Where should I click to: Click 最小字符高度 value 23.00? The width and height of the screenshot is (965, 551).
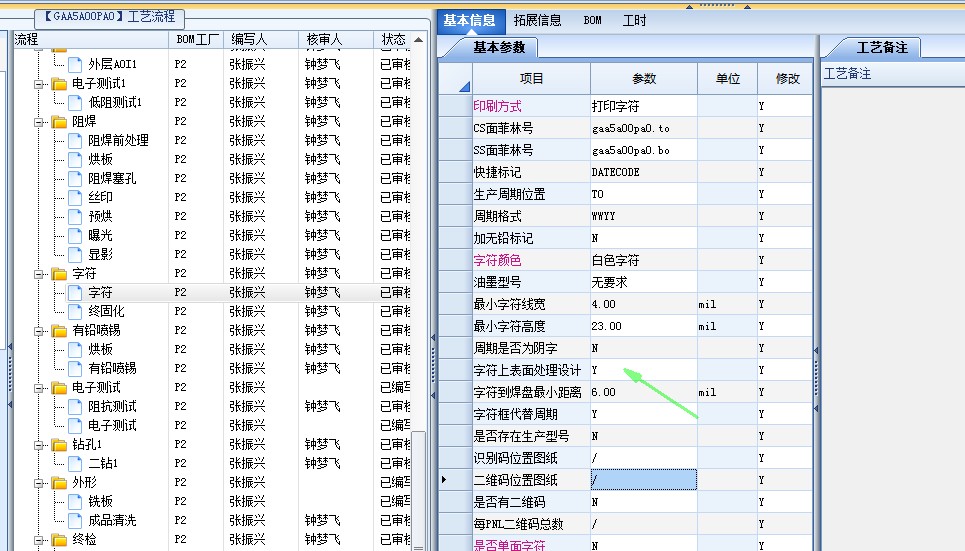(607, 326)
